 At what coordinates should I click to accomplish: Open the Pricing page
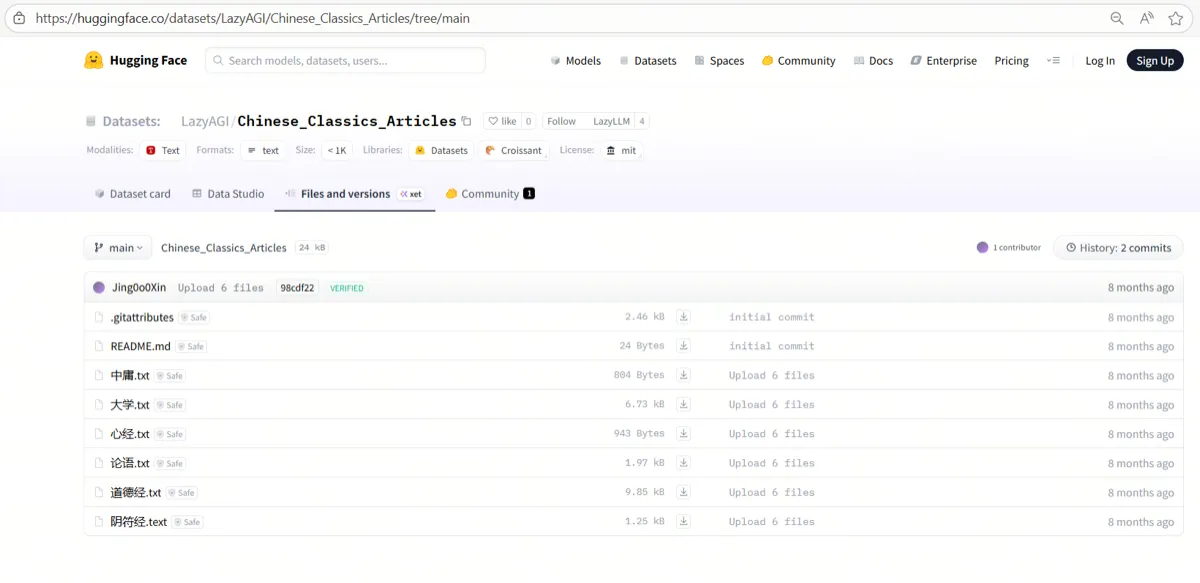[1011, 60]
